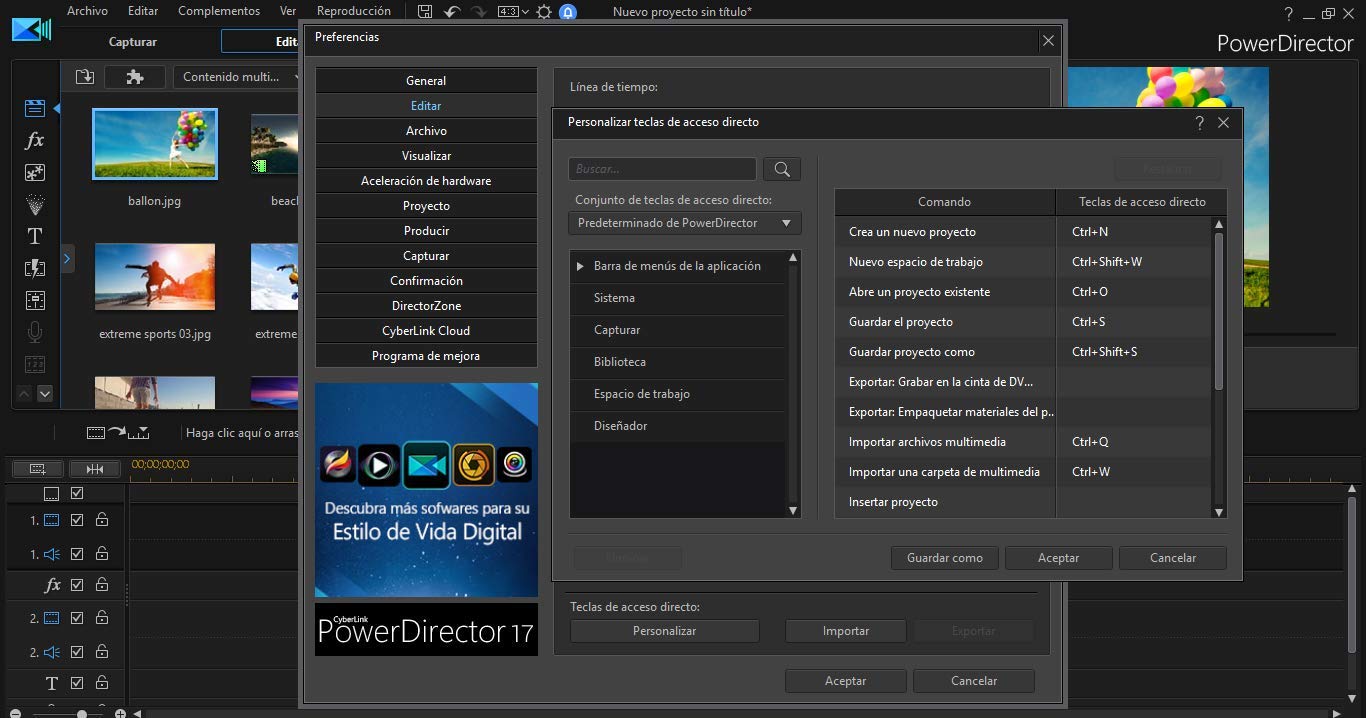Click Aceptar in the hotkey dialog
This screenshot has height=718, width=1366.
[x=1059, y=558]
